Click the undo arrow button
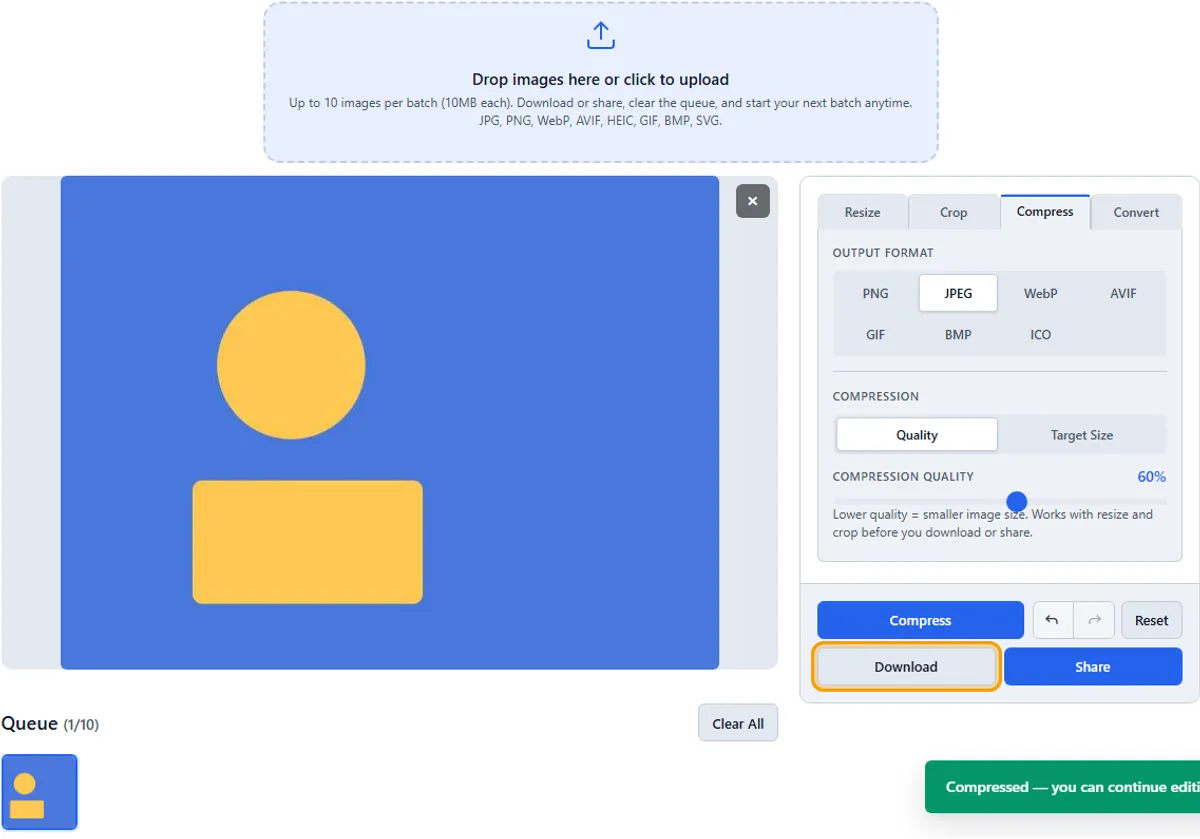This screenshot has height=839, width=1200. (x=1052, y=620)
